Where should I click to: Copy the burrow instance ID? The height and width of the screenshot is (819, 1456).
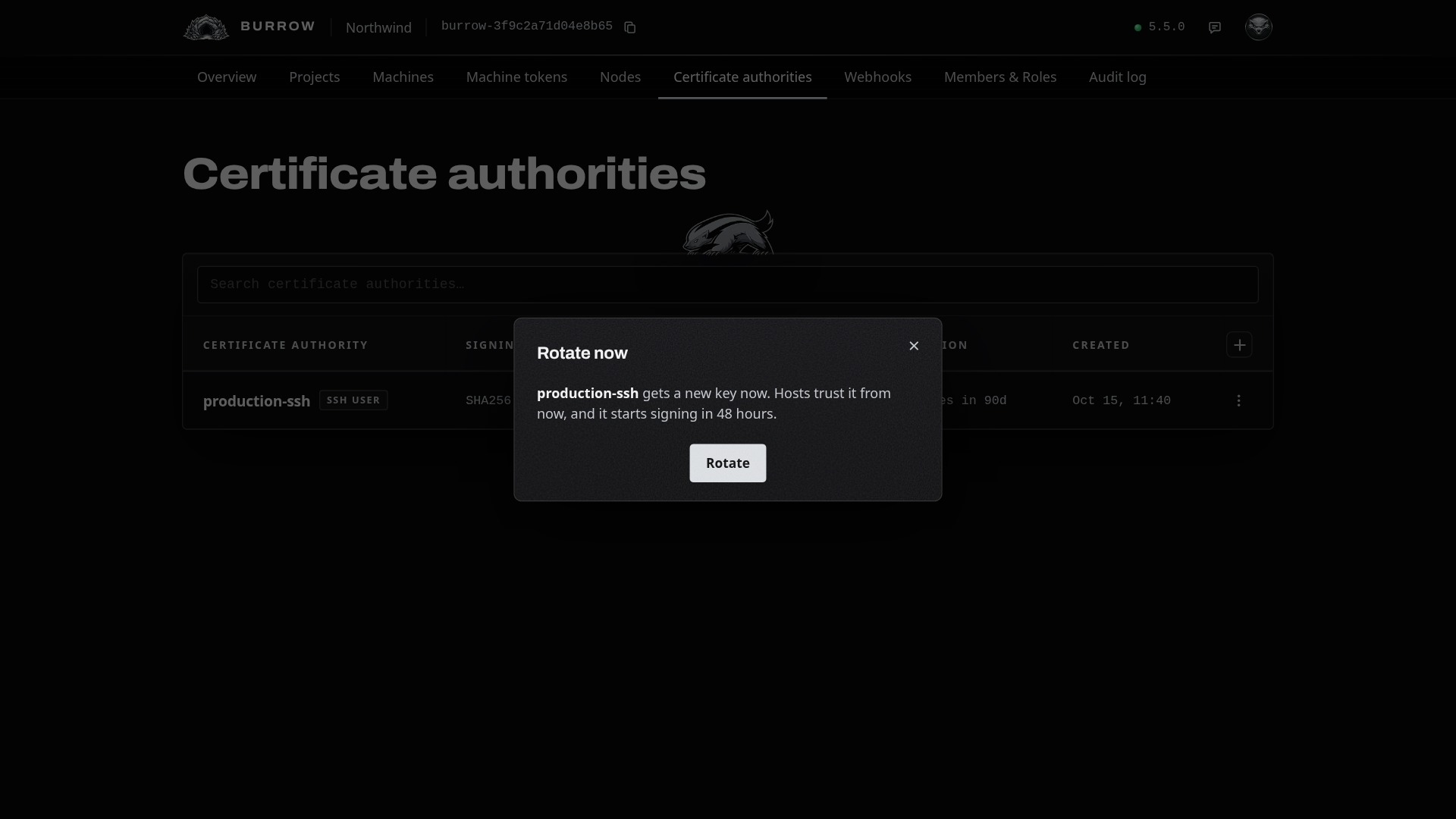(x=629, y=27)
